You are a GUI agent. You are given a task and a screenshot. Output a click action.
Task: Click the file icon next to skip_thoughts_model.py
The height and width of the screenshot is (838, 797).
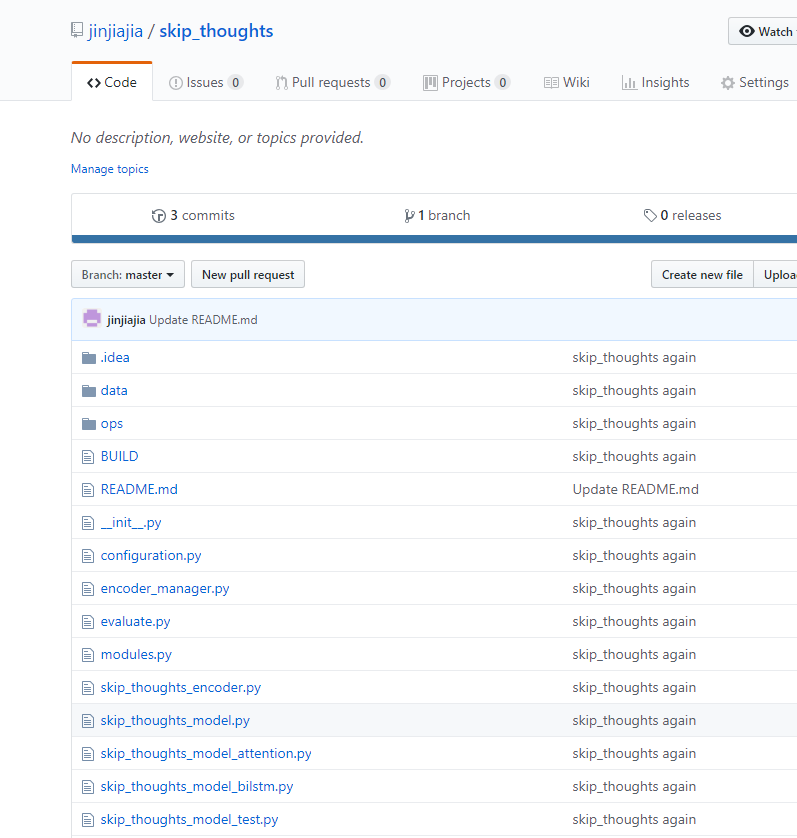coord(88,721)
